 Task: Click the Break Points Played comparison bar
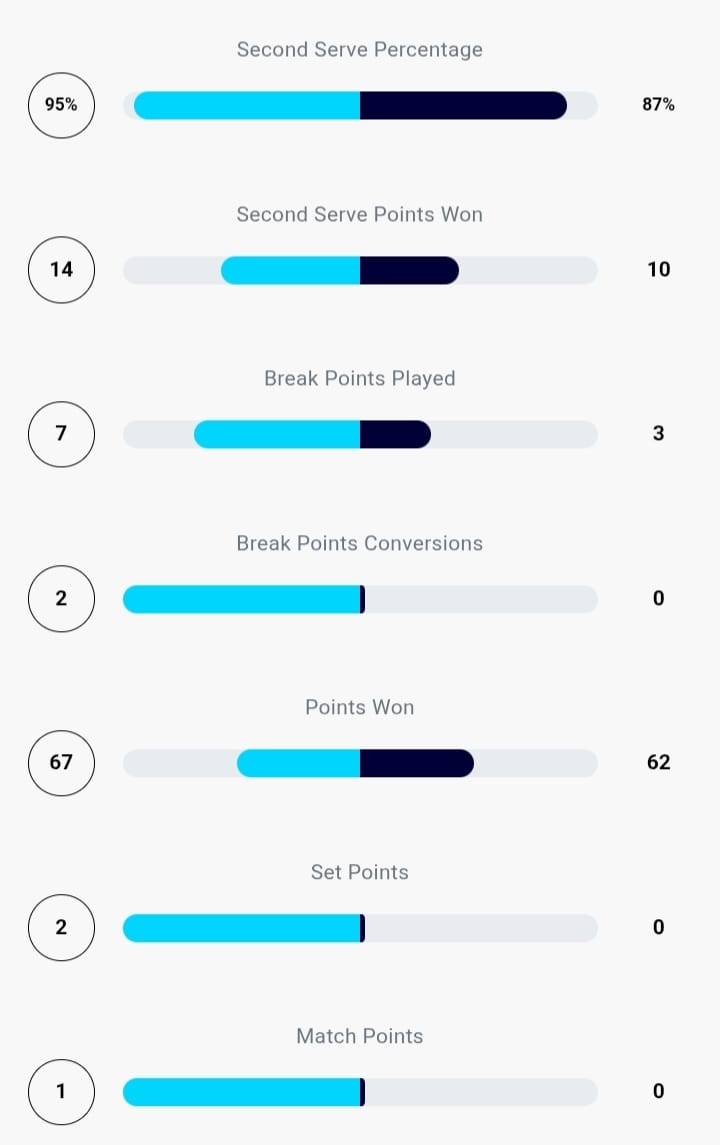pos(360,434)
